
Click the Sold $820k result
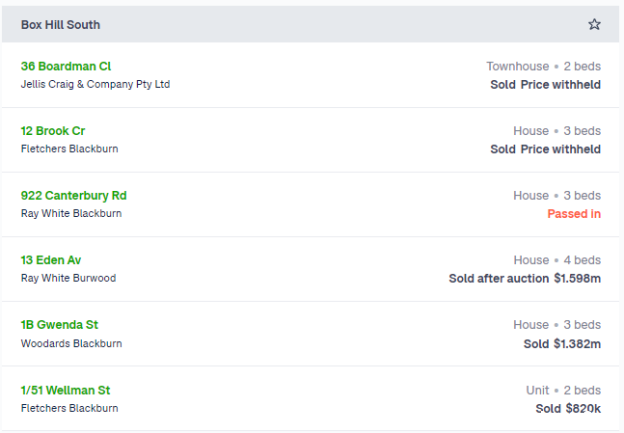point(568,408)
